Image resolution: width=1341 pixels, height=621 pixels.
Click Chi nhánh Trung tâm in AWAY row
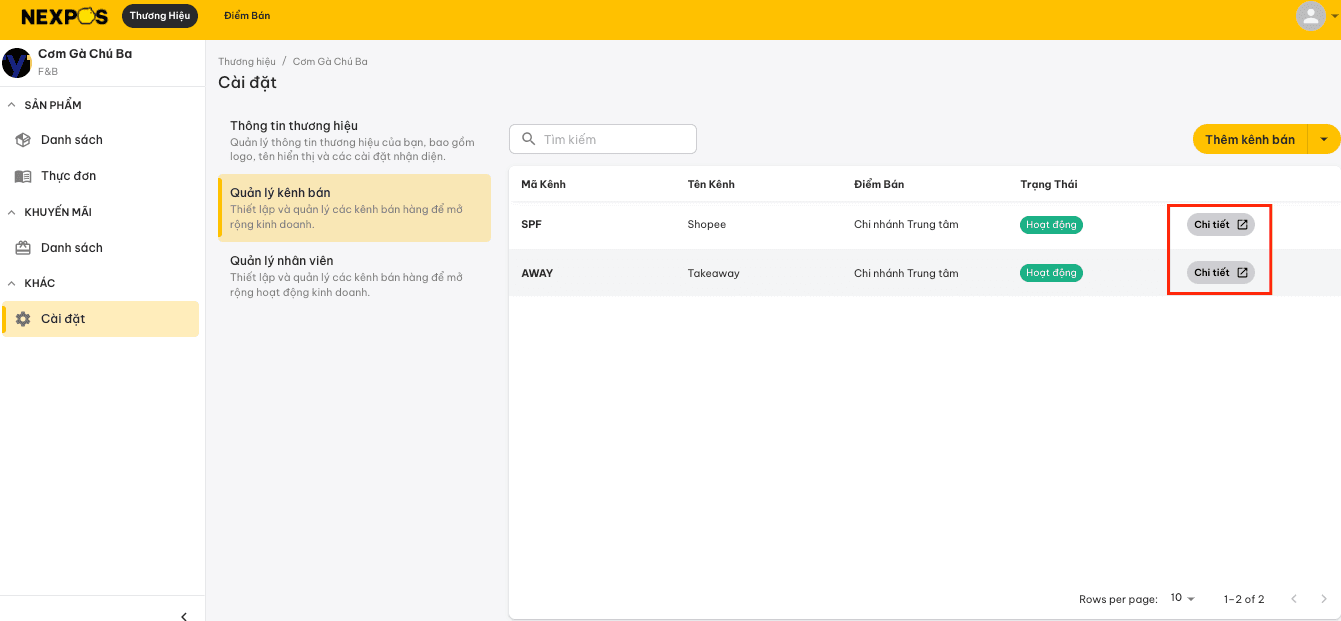pyautogui.click(x=906, y=273)
